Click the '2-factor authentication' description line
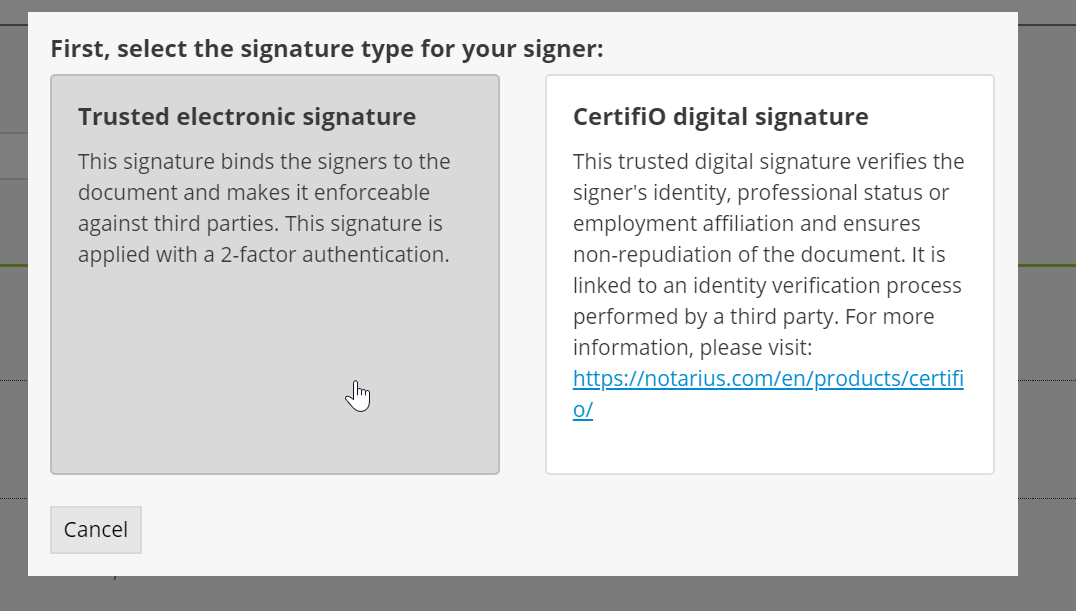The image size is (1076, 611). (x=263, y=254)
